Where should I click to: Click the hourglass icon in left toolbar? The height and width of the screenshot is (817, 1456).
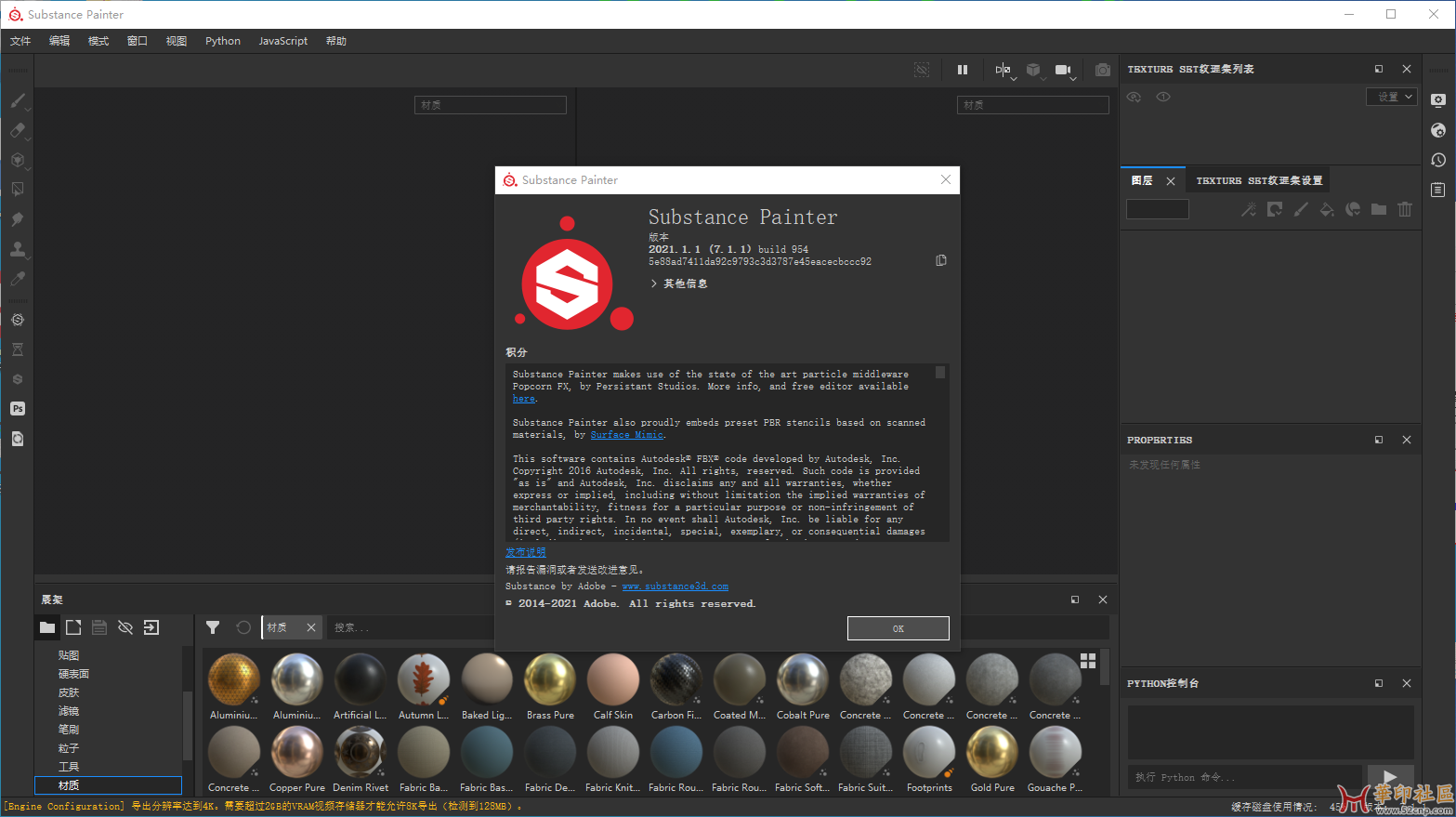[x=18, y=349]
